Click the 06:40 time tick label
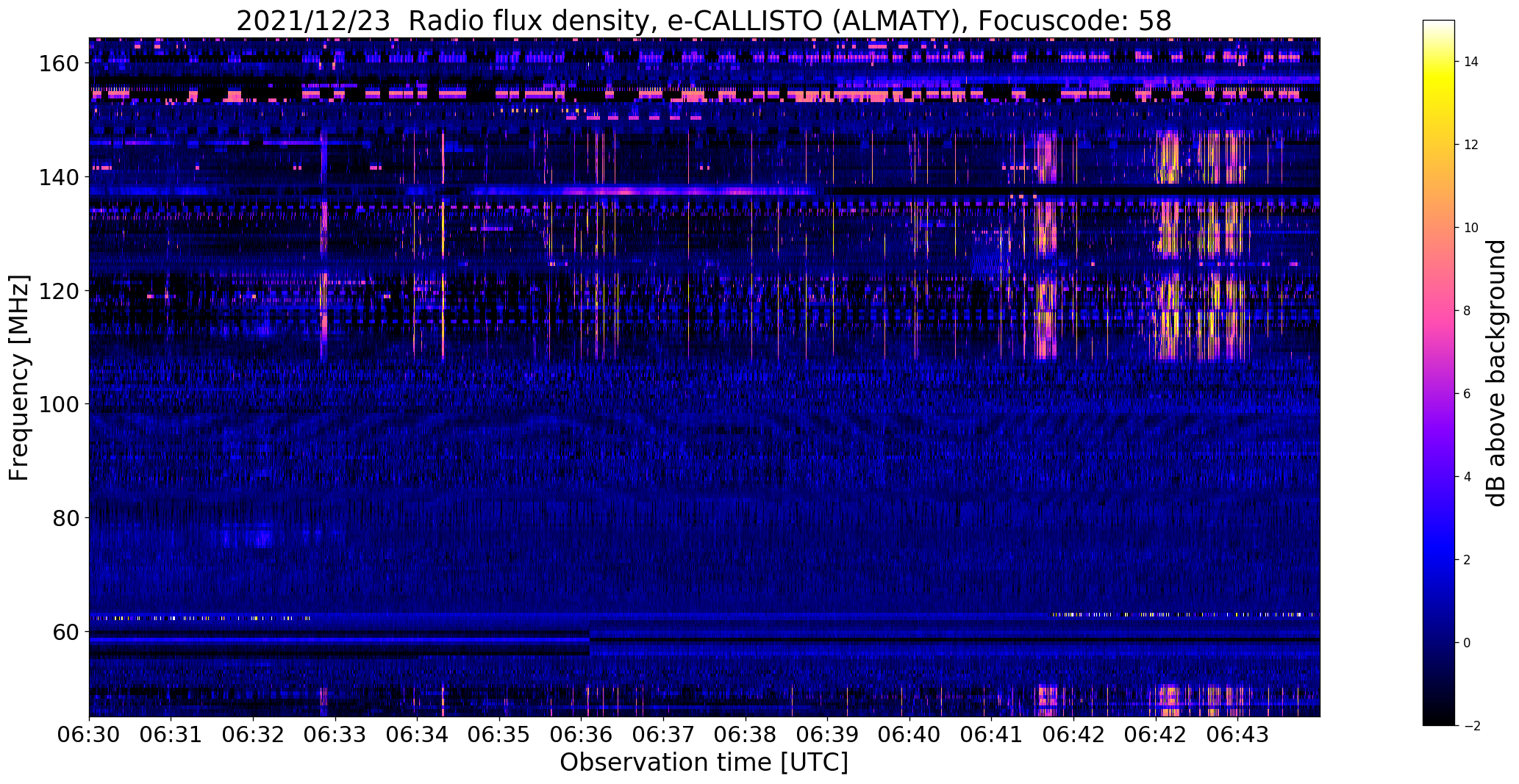Screen dimensions: 1519x784 [910, 734]
